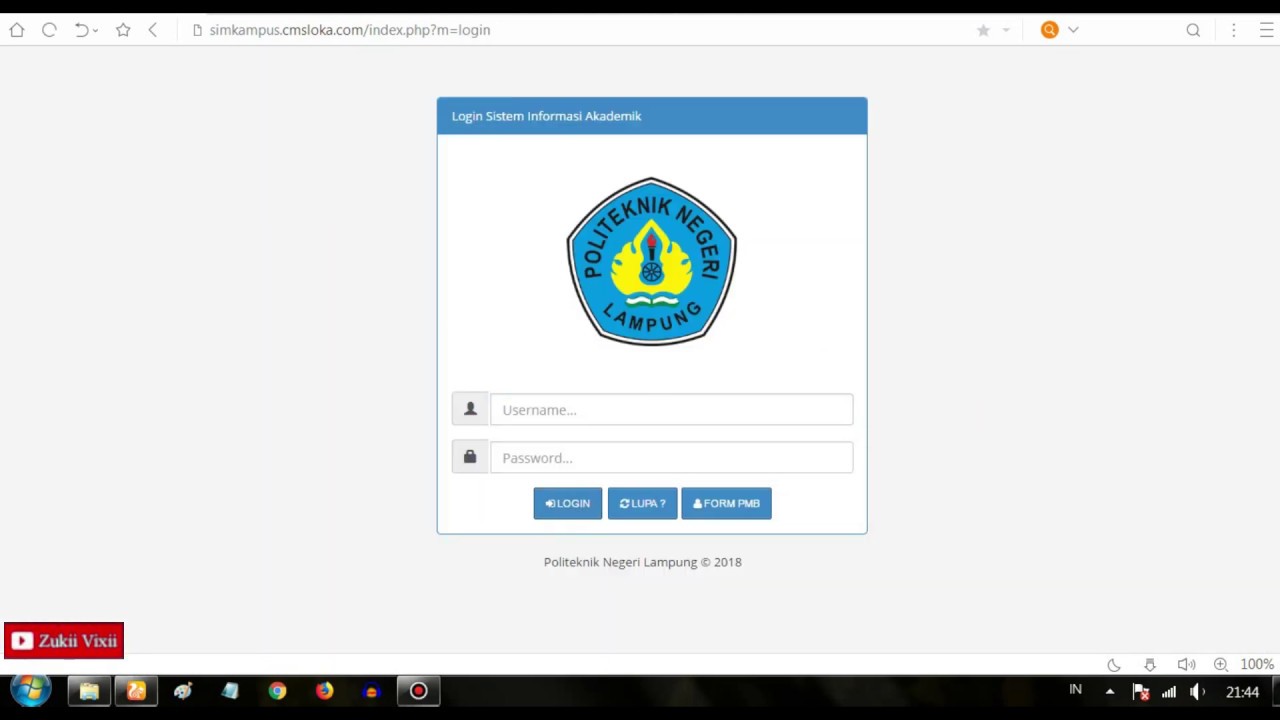This screenshot has width=1280, height=720.
Task: Click the IN language indicator
Action: [1076, 690]
